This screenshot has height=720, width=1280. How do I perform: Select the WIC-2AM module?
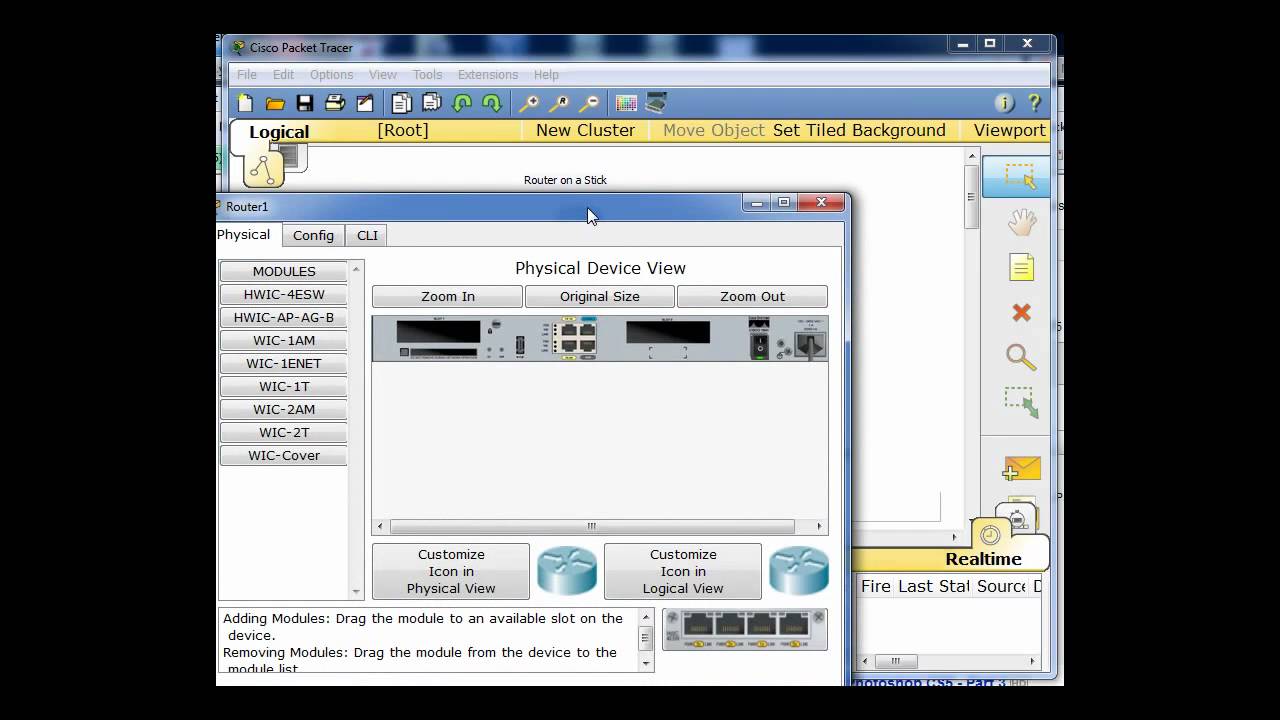284,409
